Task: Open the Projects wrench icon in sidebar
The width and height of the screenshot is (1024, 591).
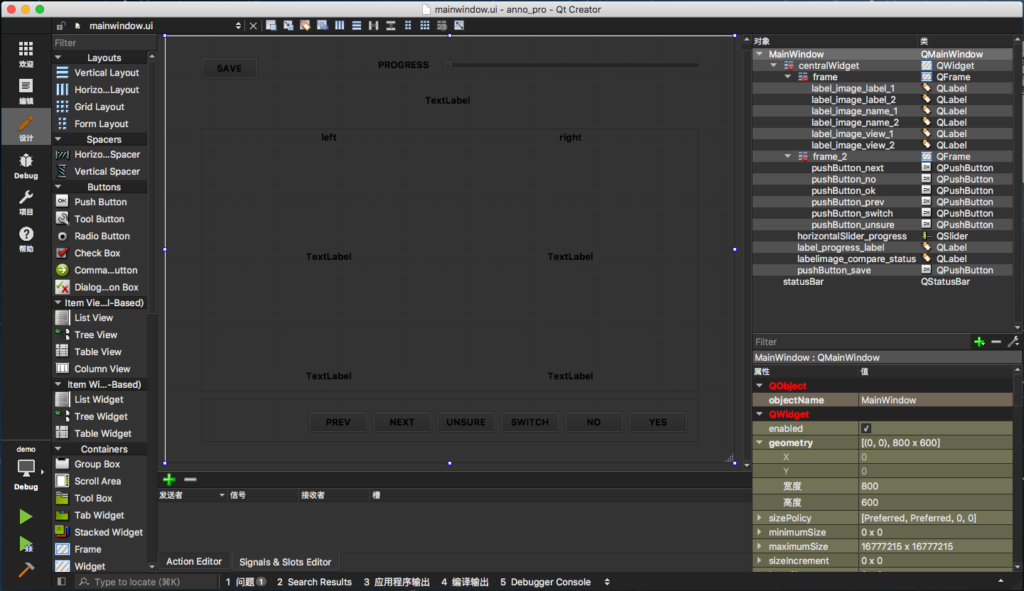Action: click(x=25, y=202)
